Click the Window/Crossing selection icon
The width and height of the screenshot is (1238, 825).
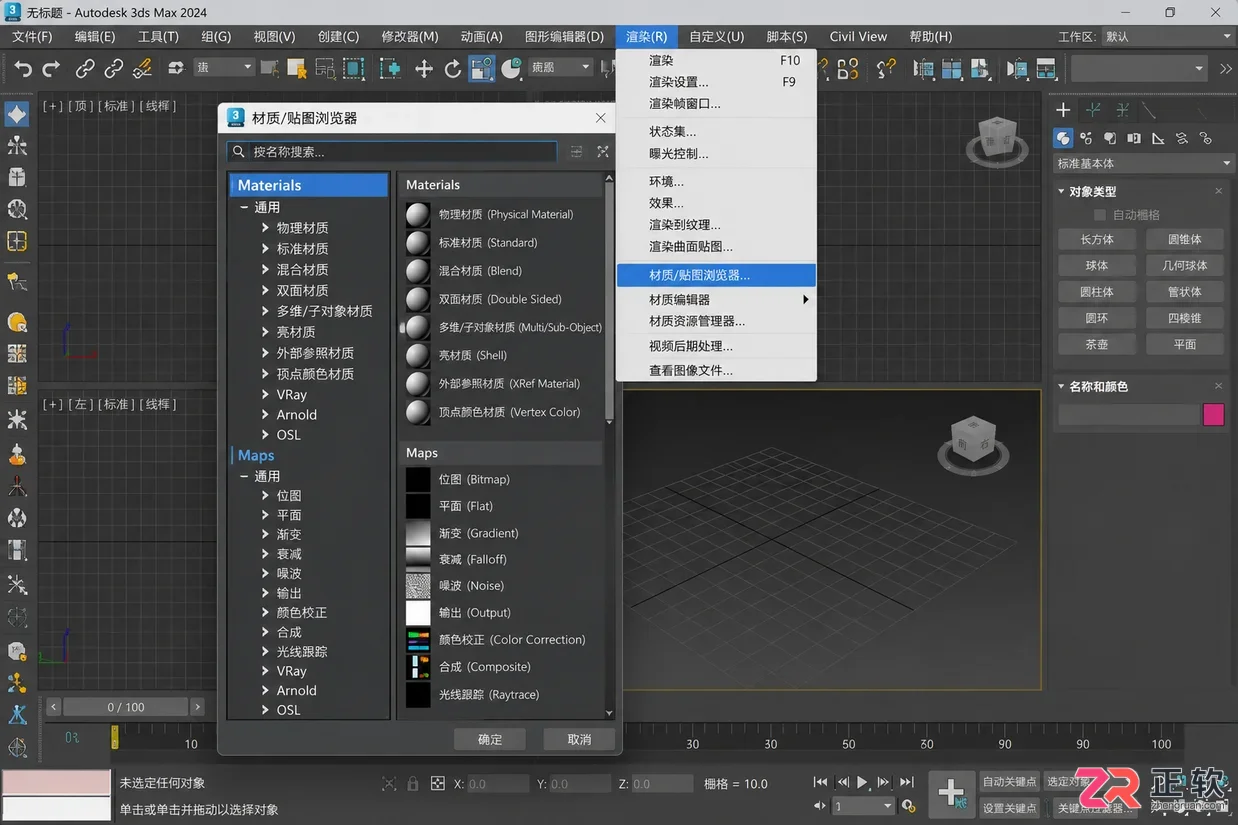354,69
